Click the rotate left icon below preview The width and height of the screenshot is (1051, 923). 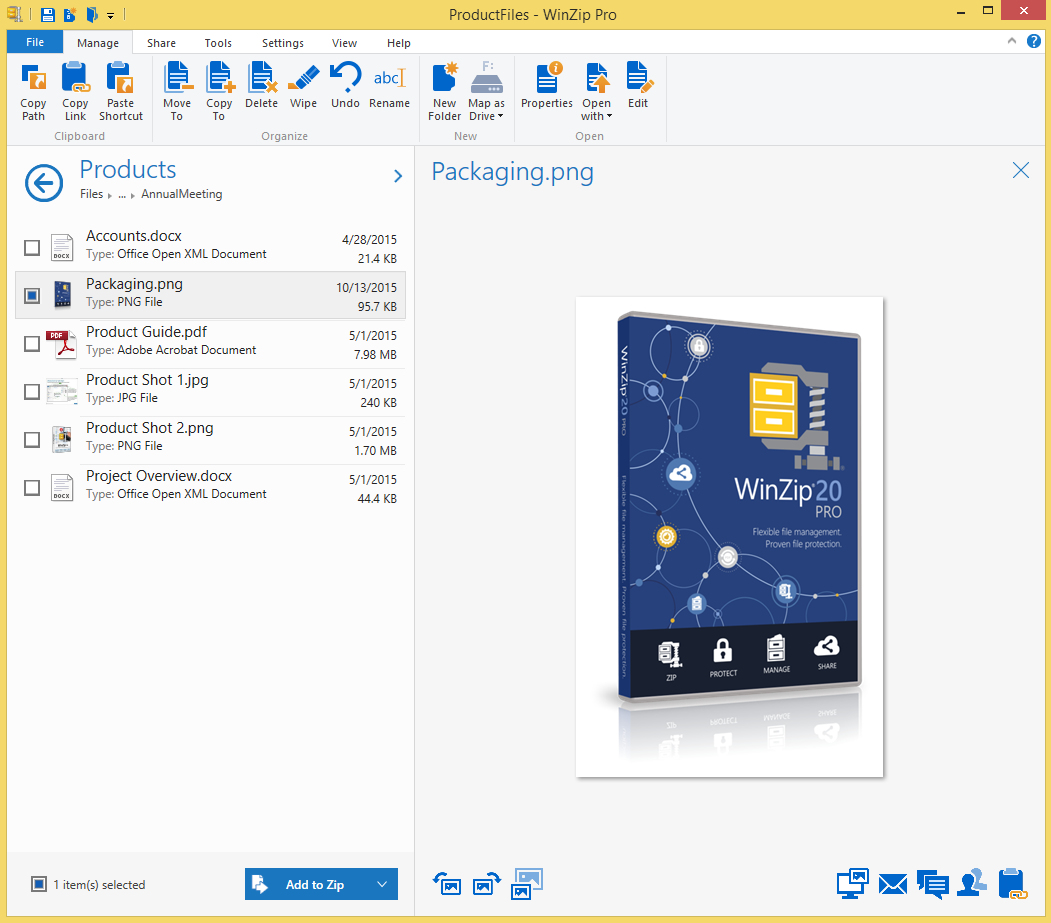point(446,884)
